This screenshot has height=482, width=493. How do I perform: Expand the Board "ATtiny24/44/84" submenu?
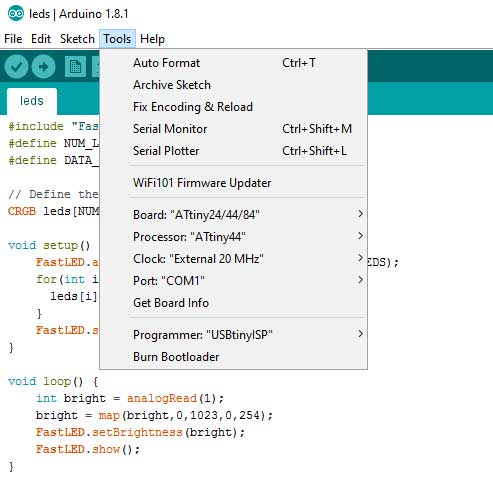233,215
